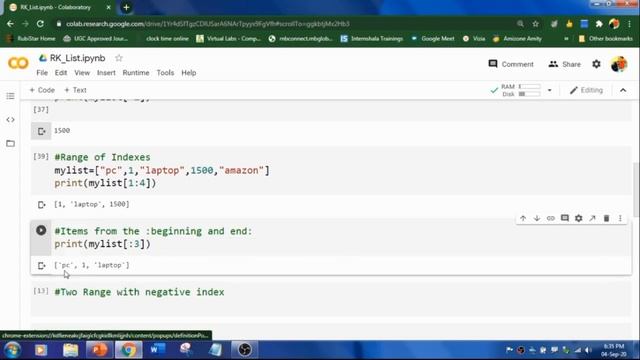The height and width of the screenshot is (360, 640).
Task: Star the RK_List.ipynb notebook
Action: click(119, 58)
